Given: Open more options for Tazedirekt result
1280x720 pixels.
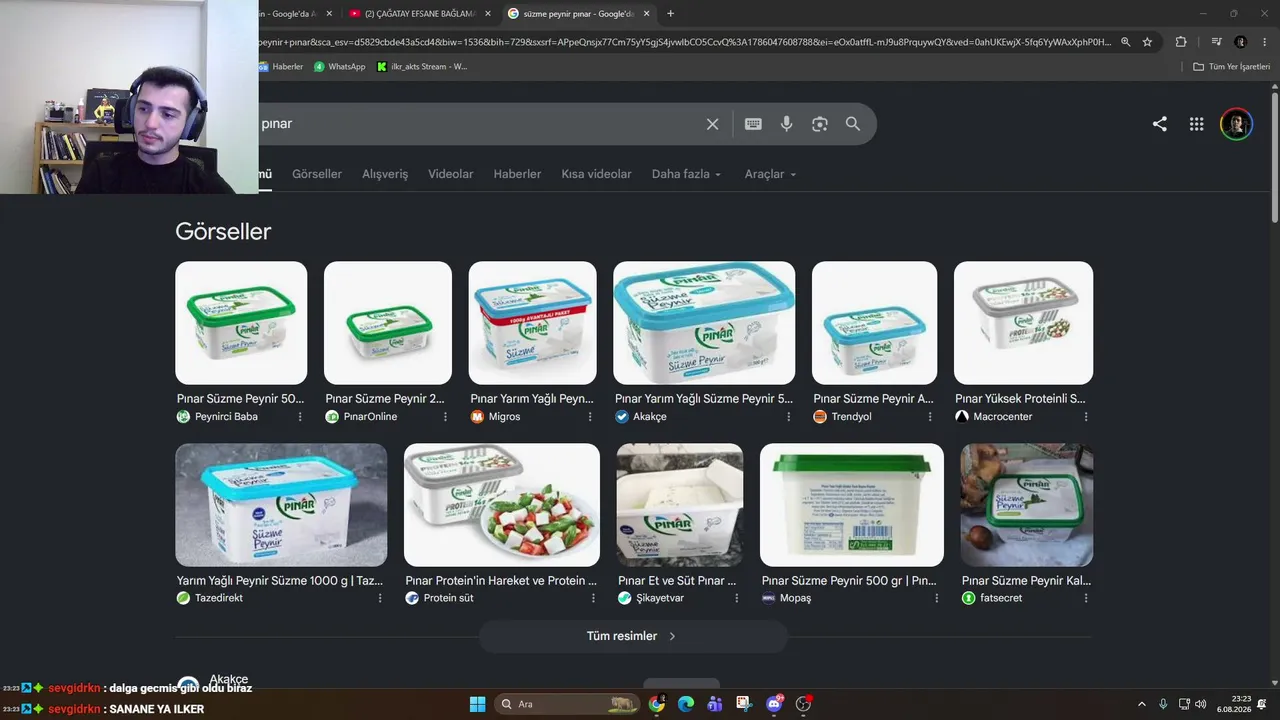Looking at the screenshot, I should [x=380, y=598].
